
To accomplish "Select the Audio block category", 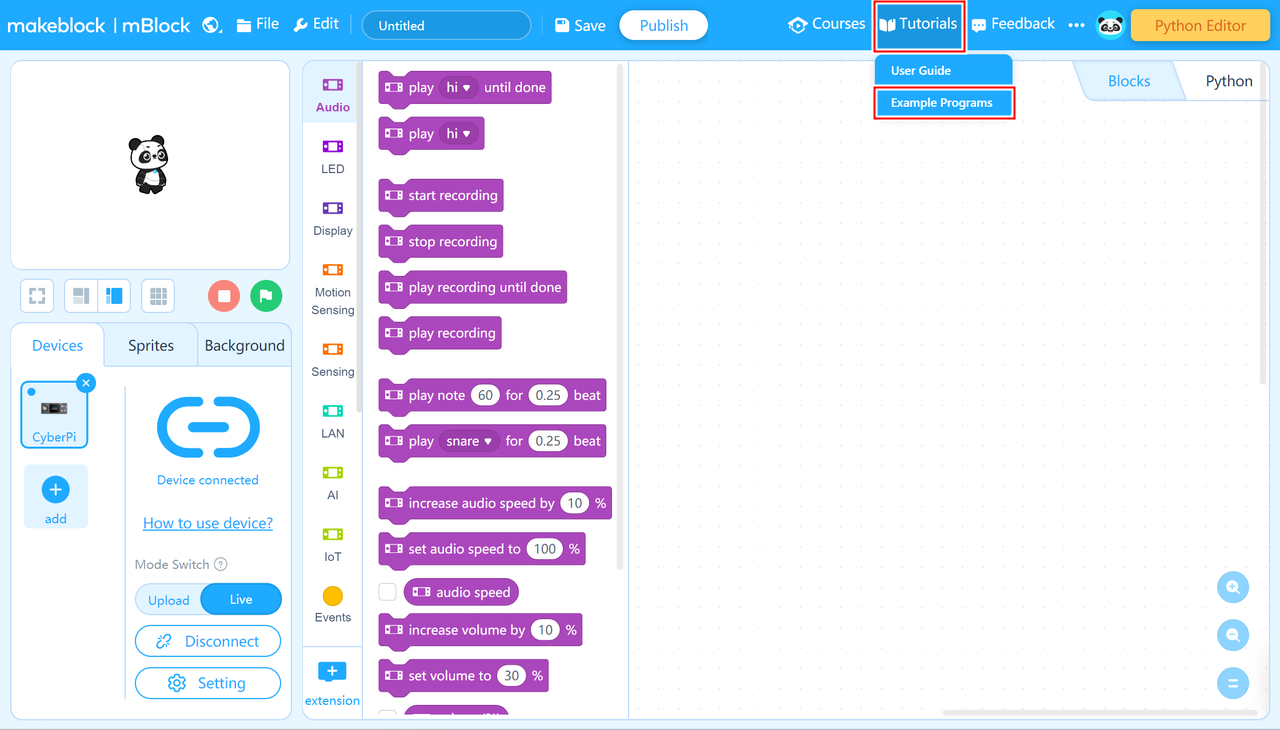I will (x=333, y=95).
